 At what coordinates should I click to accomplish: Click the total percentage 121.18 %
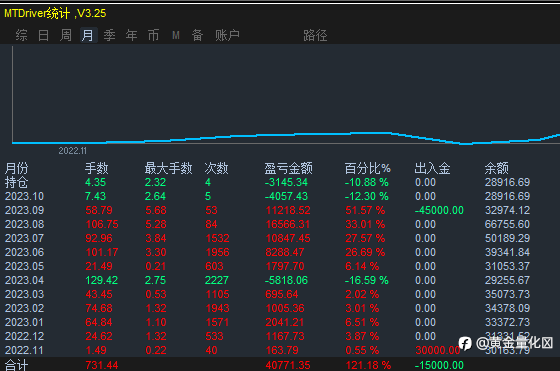(x=368, y=365)
